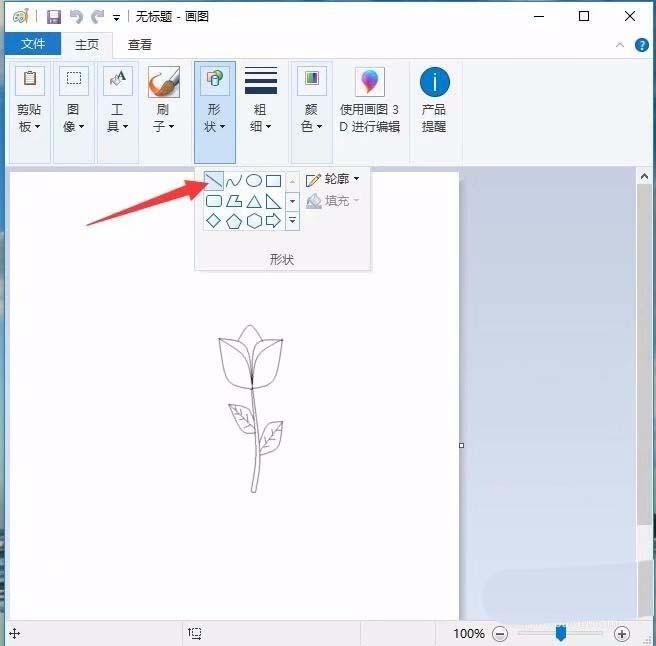Expand the full shapes gallery list
This screenshot has width=656, height=646.
point(292,220)
